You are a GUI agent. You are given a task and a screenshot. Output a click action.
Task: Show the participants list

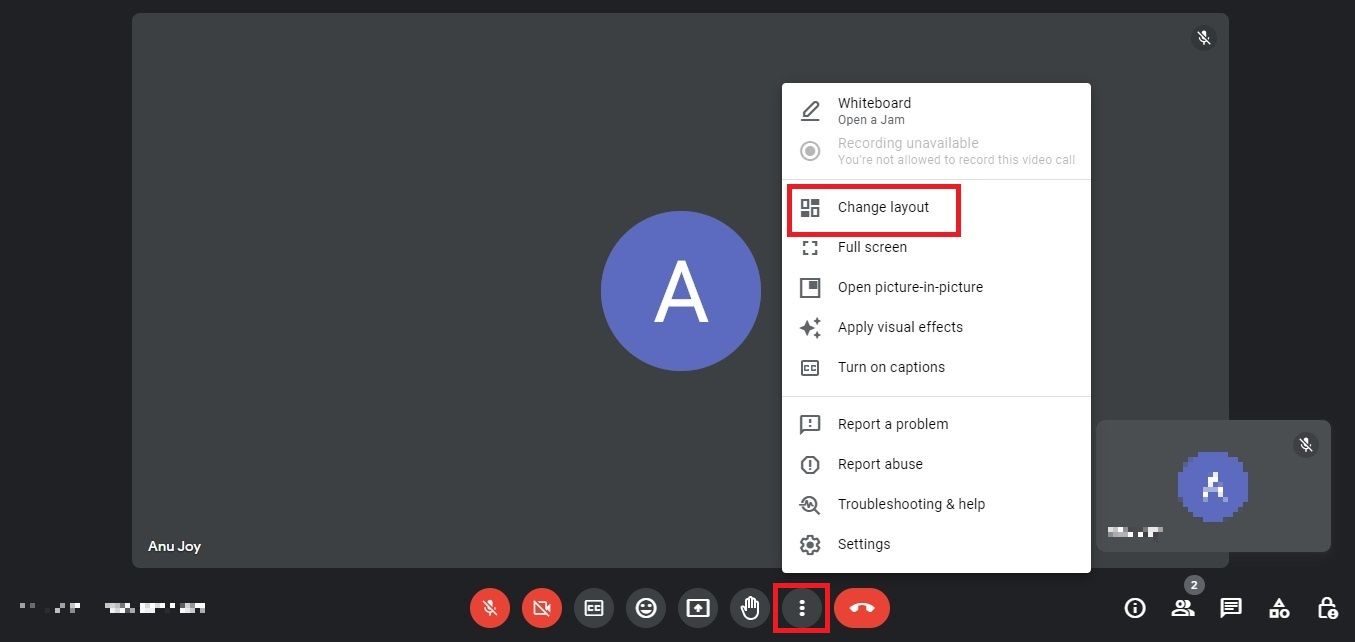pos(1183,607)
